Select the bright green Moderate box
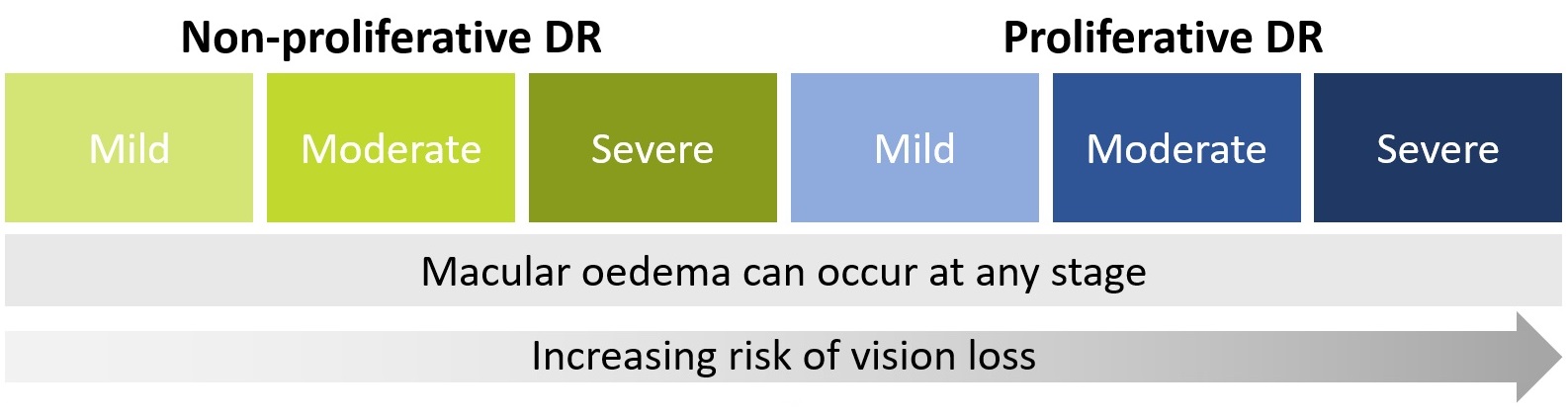Viewport: 1568px width, 416px height. 391,147
